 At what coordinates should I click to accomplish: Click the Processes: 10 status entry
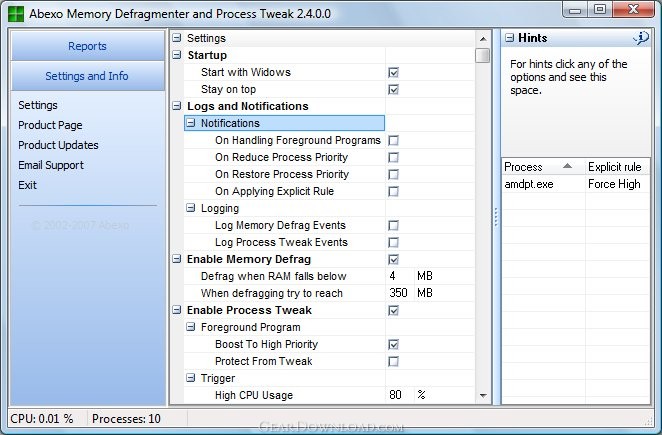coord(126,419)
